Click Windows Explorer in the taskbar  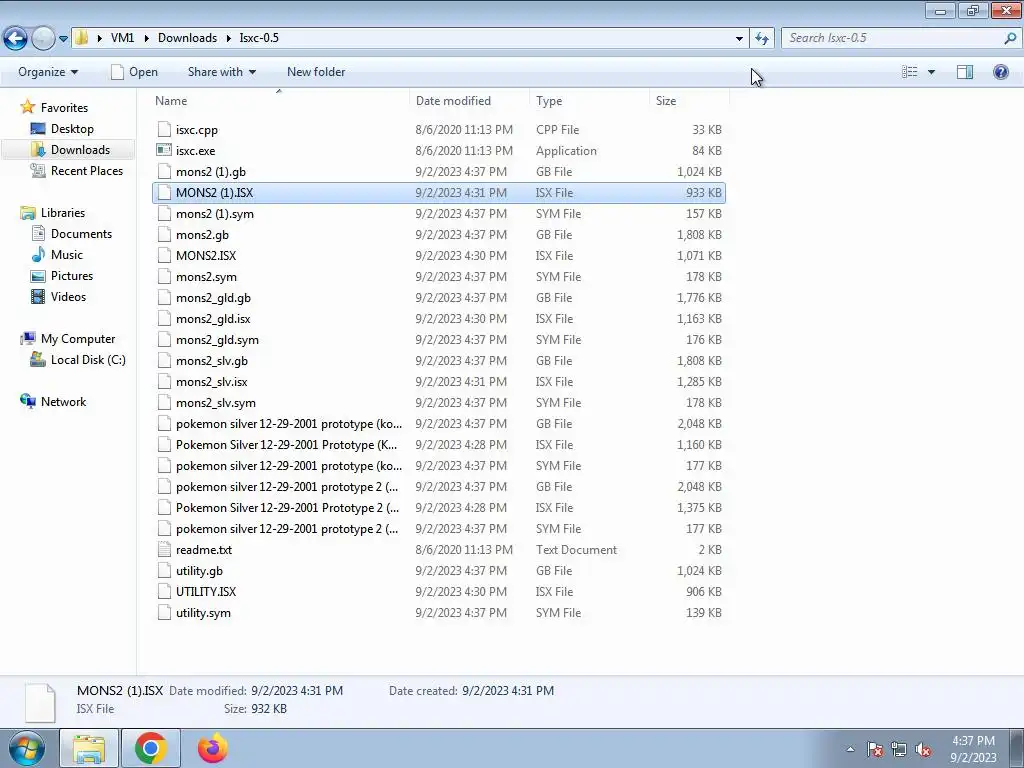click(x=89, y=748)
